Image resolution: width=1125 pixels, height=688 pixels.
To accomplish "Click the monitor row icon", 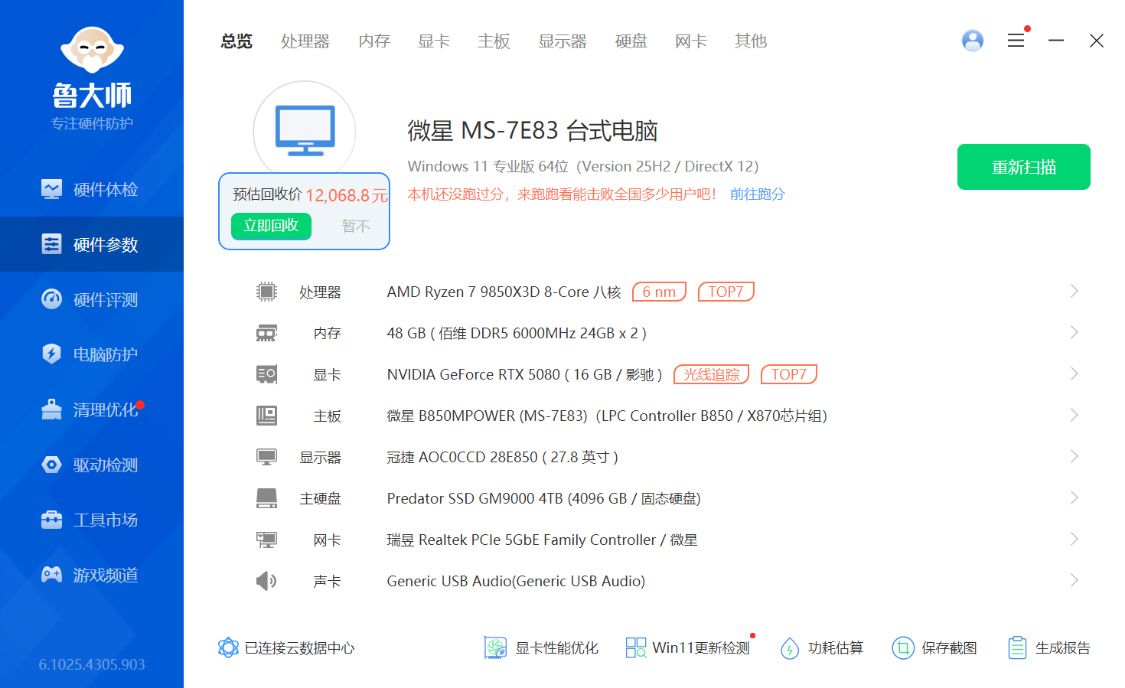I will [266, 457].
